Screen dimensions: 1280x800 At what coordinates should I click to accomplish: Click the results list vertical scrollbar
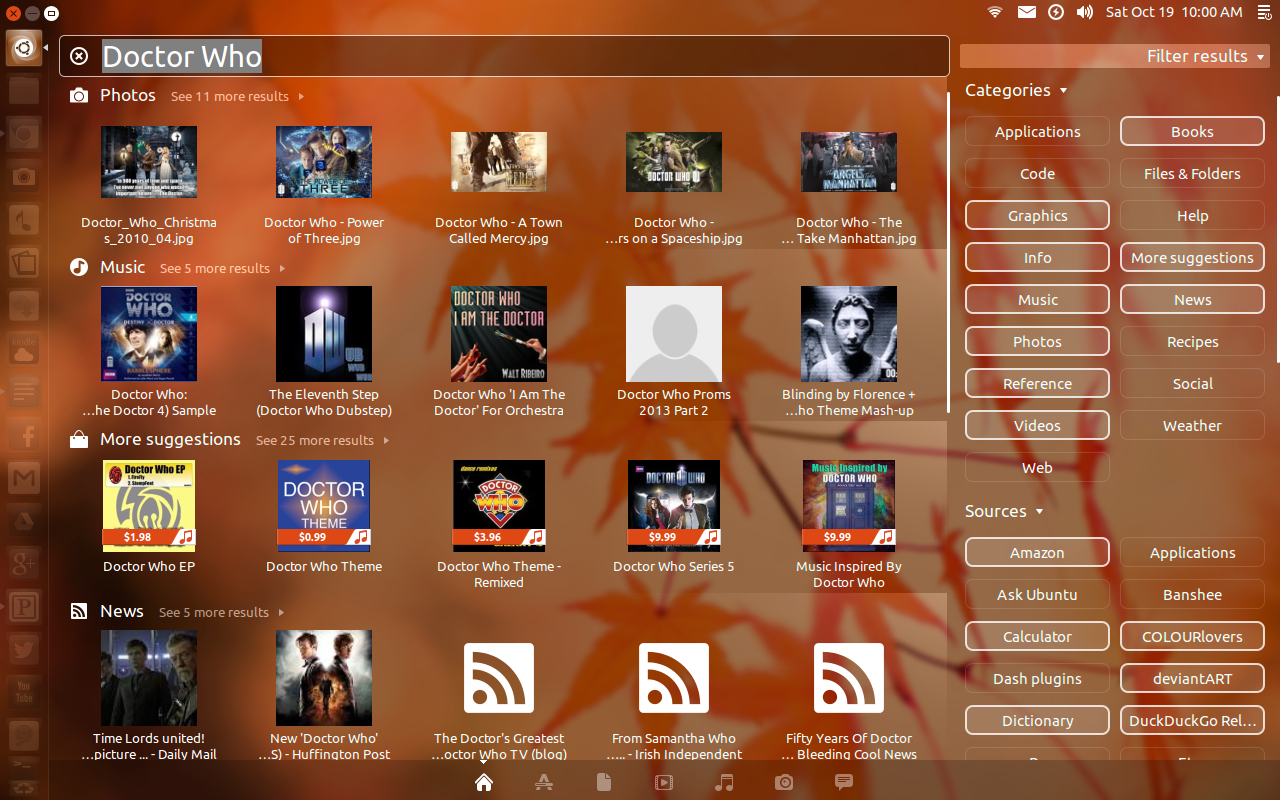pos(948,250)
